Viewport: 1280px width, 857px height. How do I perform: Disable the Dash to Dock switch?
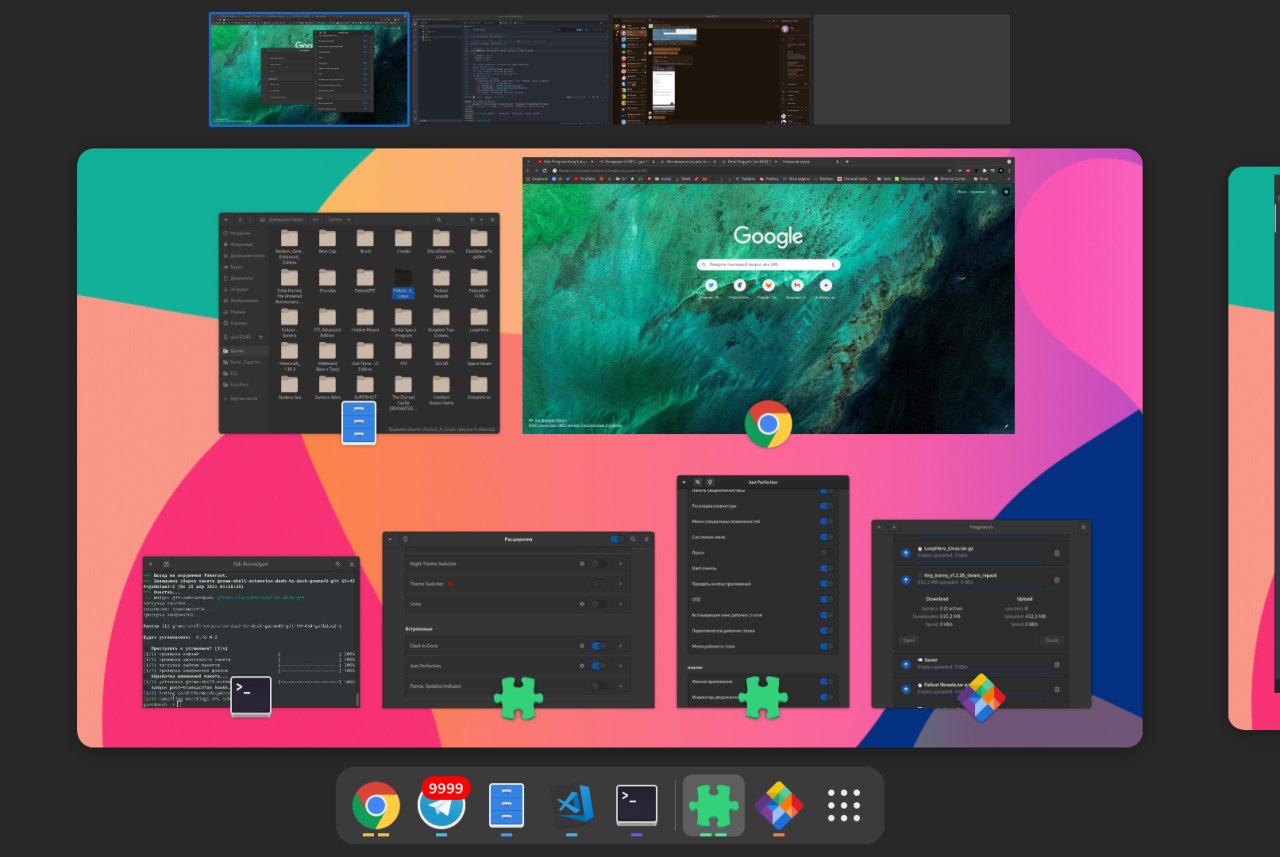tap(599, 646)
